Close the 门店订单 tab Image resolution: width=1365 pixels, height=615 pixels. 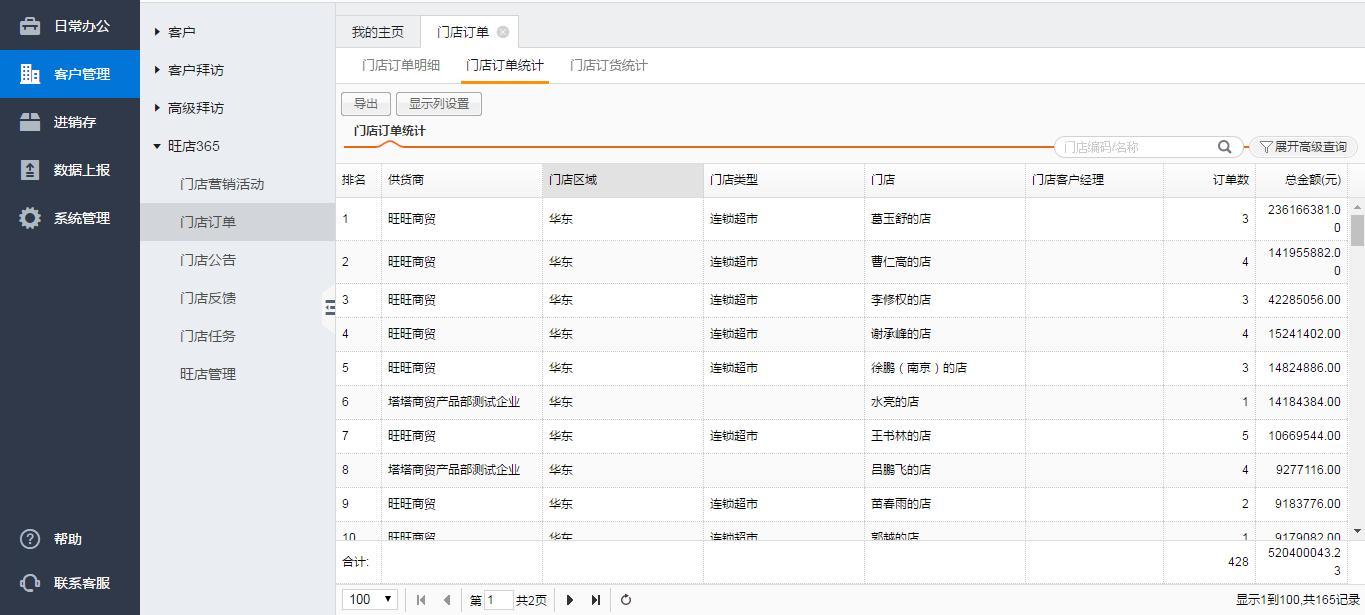[503, 32]
